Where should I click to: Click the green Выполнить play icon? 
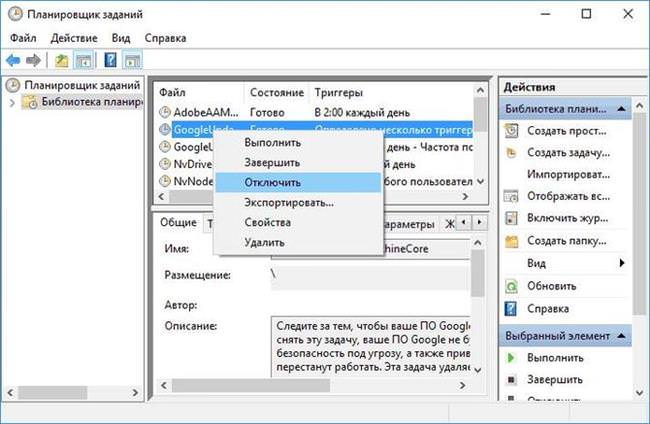point(511,358)
